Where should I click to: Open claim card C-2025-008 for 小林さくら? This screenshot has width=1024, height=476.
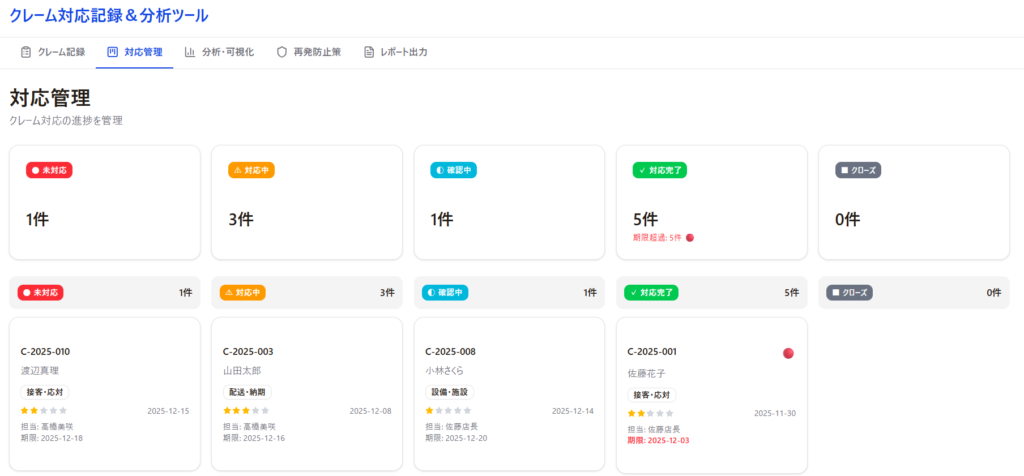pyautogui.click(x=509, y=394)
